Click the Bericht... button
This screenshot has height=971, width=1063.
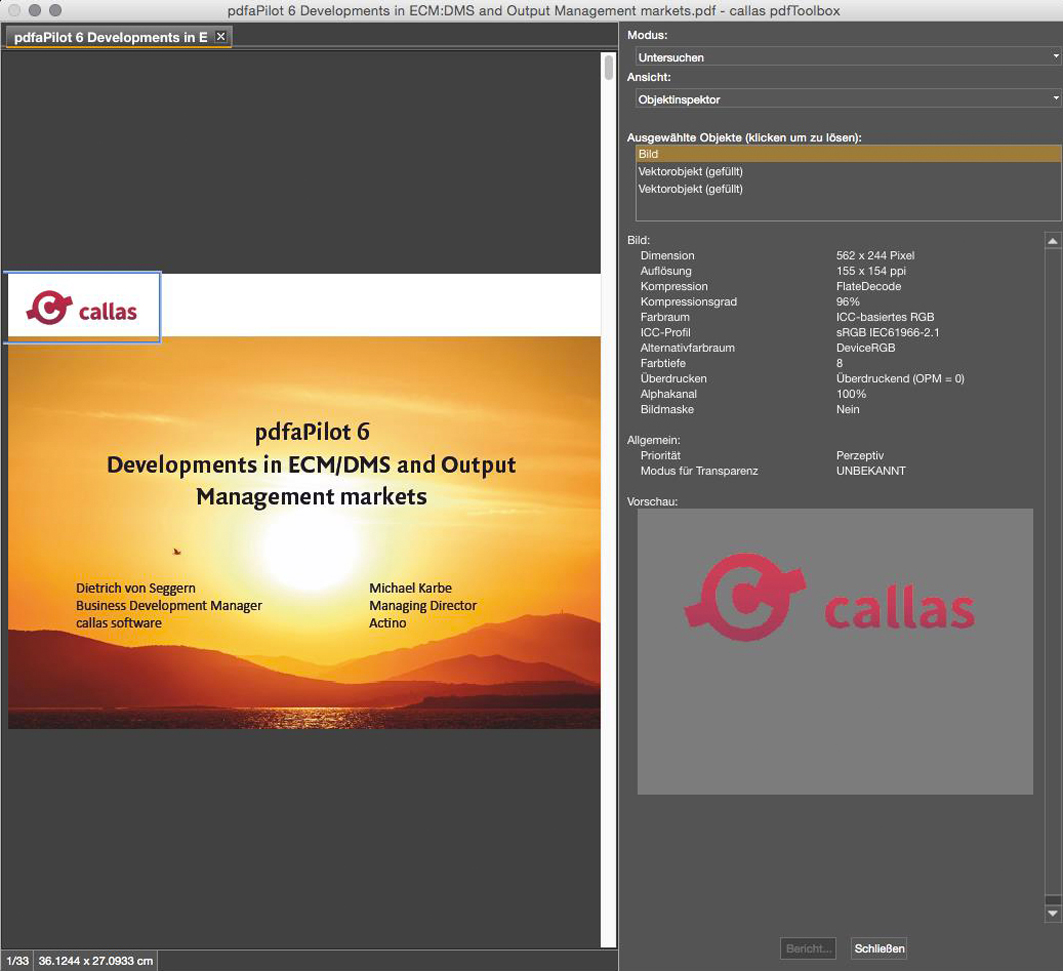click(807, 948)
